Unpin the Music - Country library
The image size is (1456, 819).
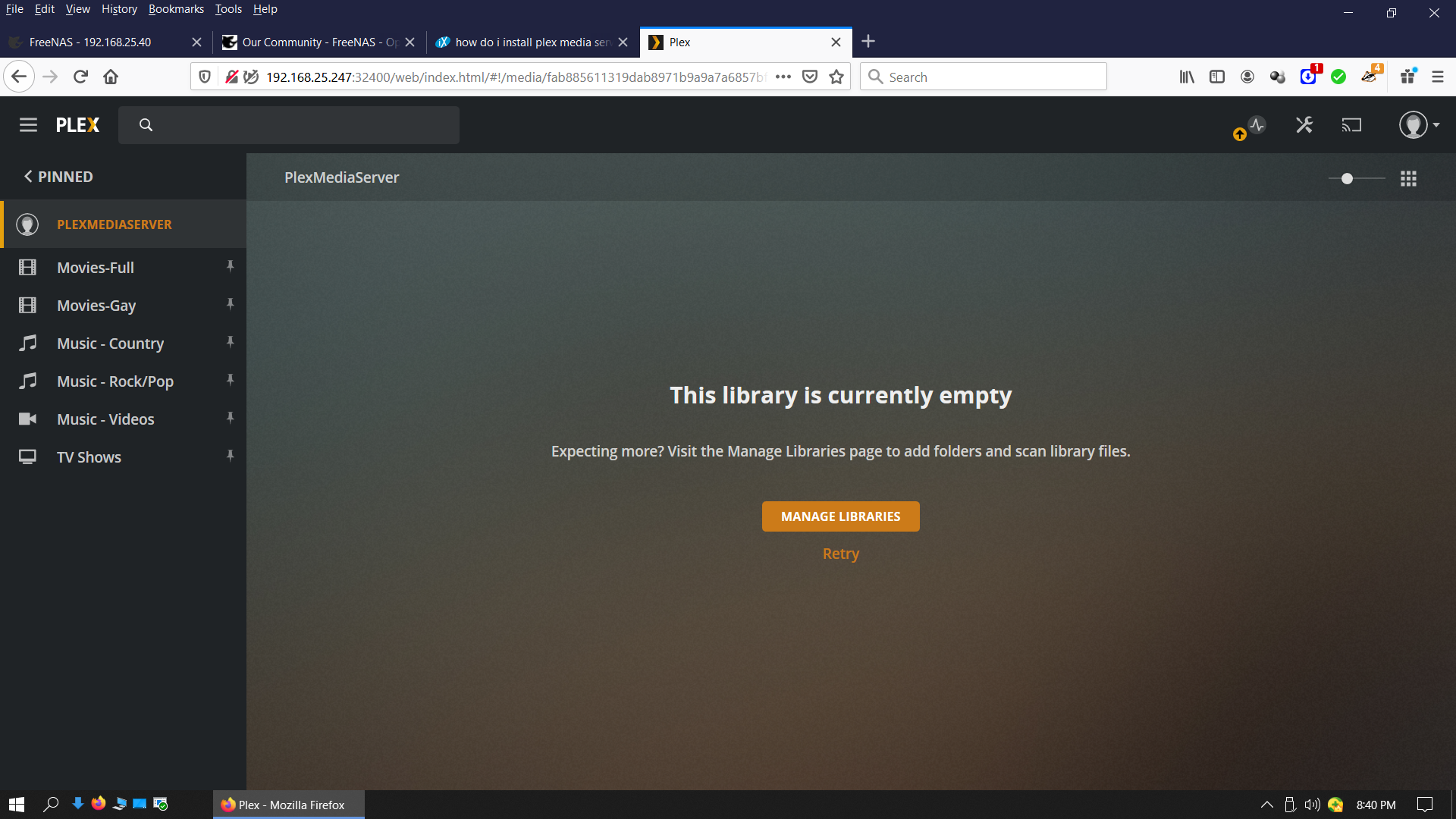pyautogui.click(x=230, y=342)
